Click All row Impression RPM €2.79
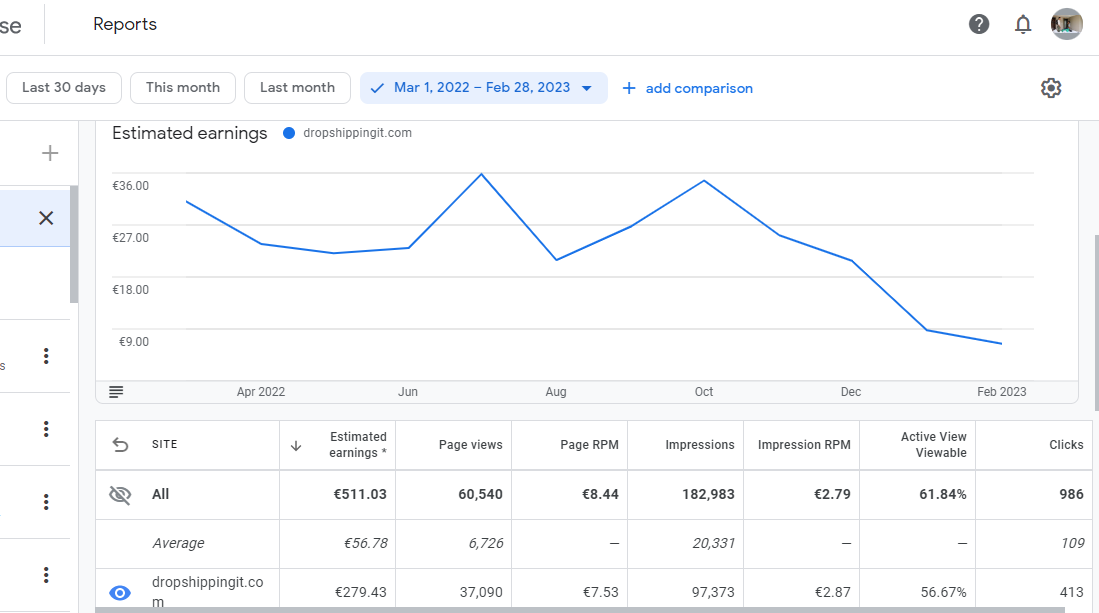1099x613 pixels. (832, 494)
